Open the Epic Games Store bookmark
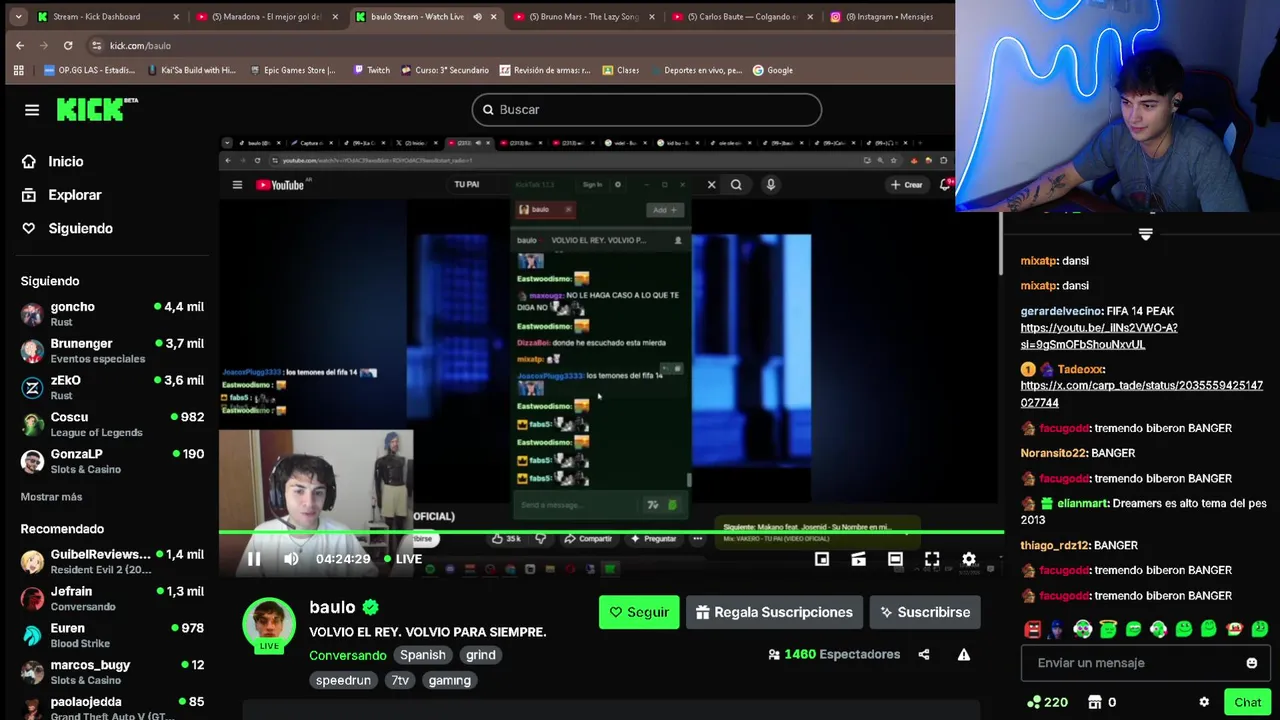The width and height of the screenshot is (1280, 720). [x=292, y=70]
